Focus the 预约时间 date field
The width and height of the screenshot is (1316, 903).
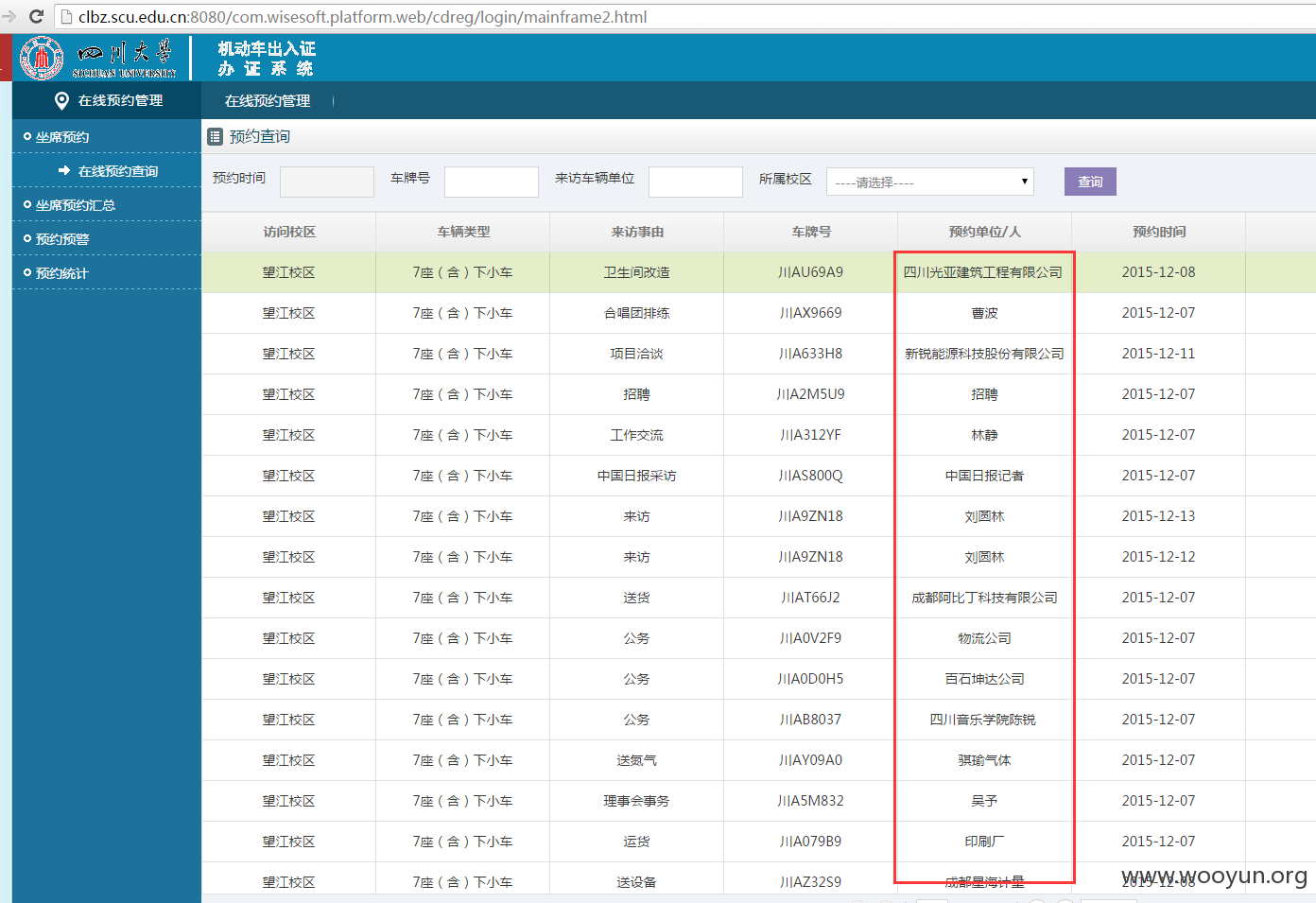click(x=327, y=182)
